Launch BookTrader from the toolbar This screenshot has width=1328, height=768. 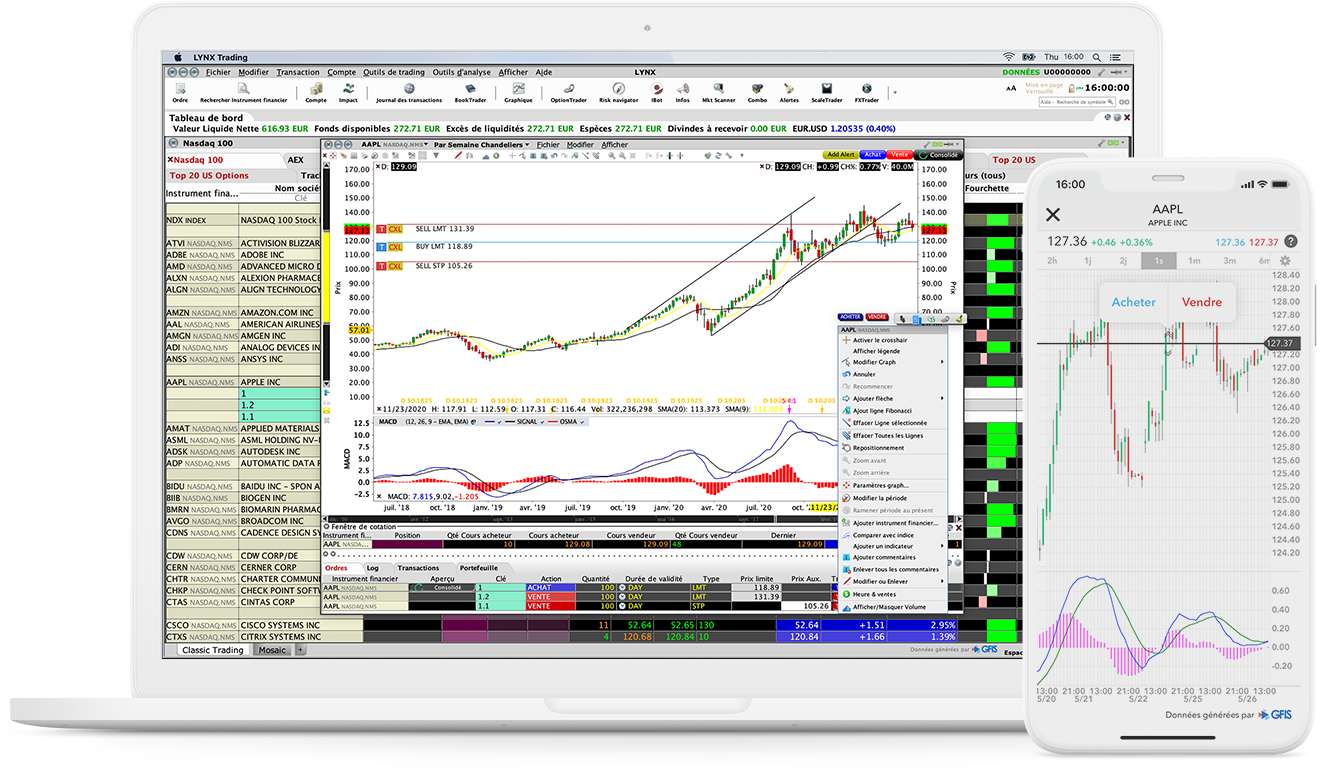(470, 93)
